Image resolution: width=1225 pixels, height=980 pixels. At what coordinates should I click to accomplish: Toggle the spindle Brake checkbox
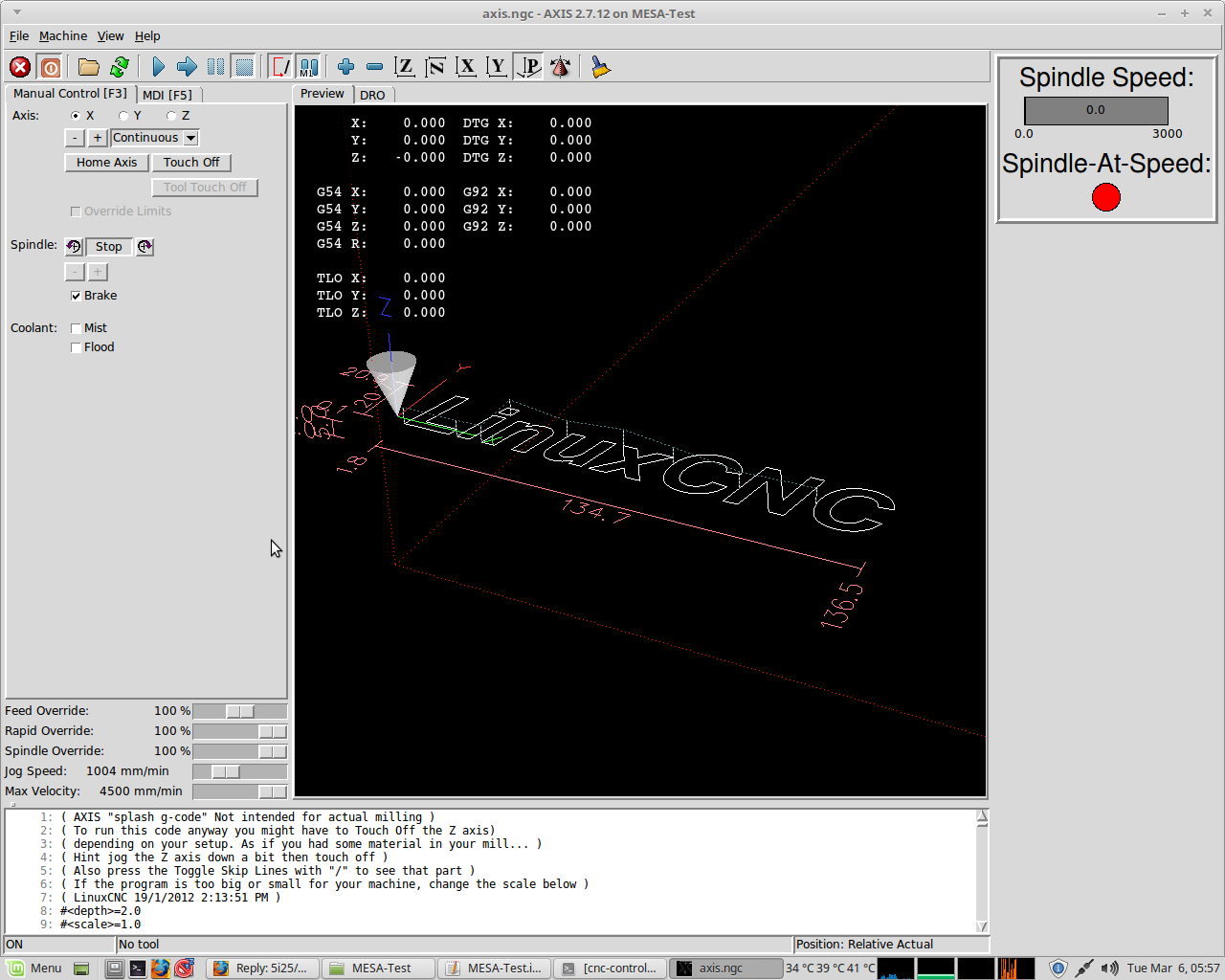coord(76,296)
